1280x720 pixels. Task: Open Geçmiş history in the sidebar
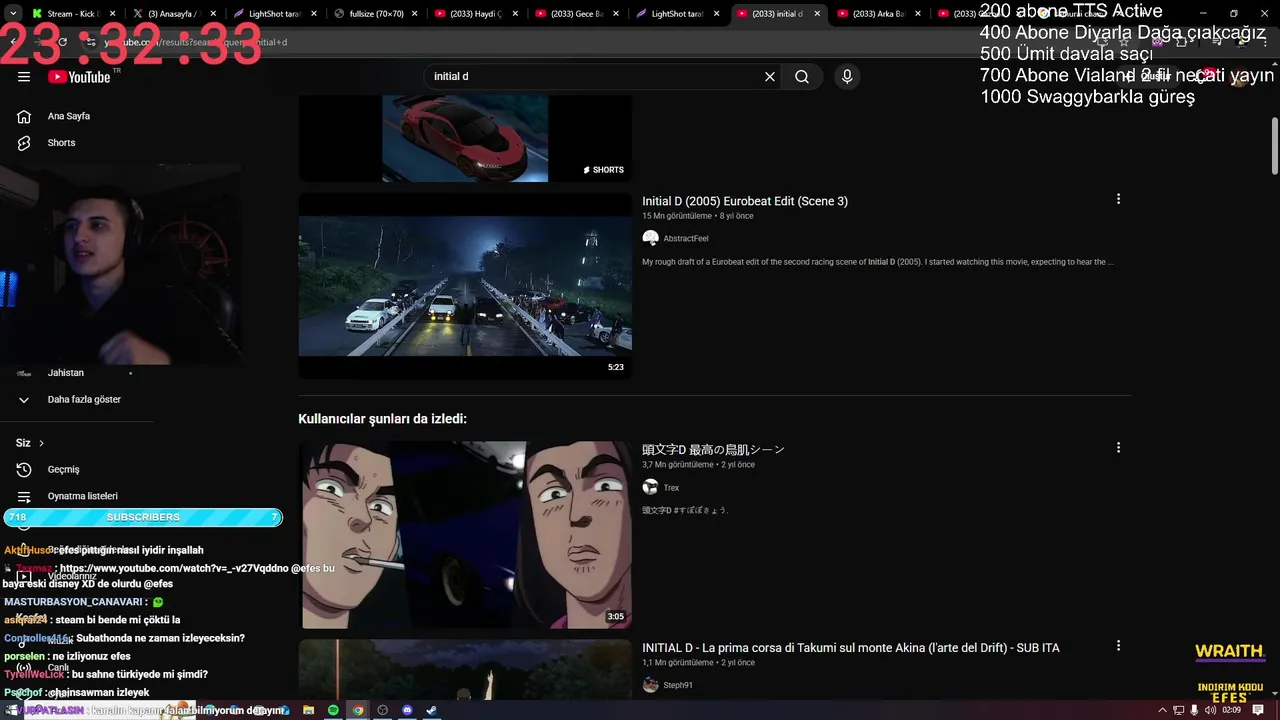pyautogui.click(x=63, y=470)
